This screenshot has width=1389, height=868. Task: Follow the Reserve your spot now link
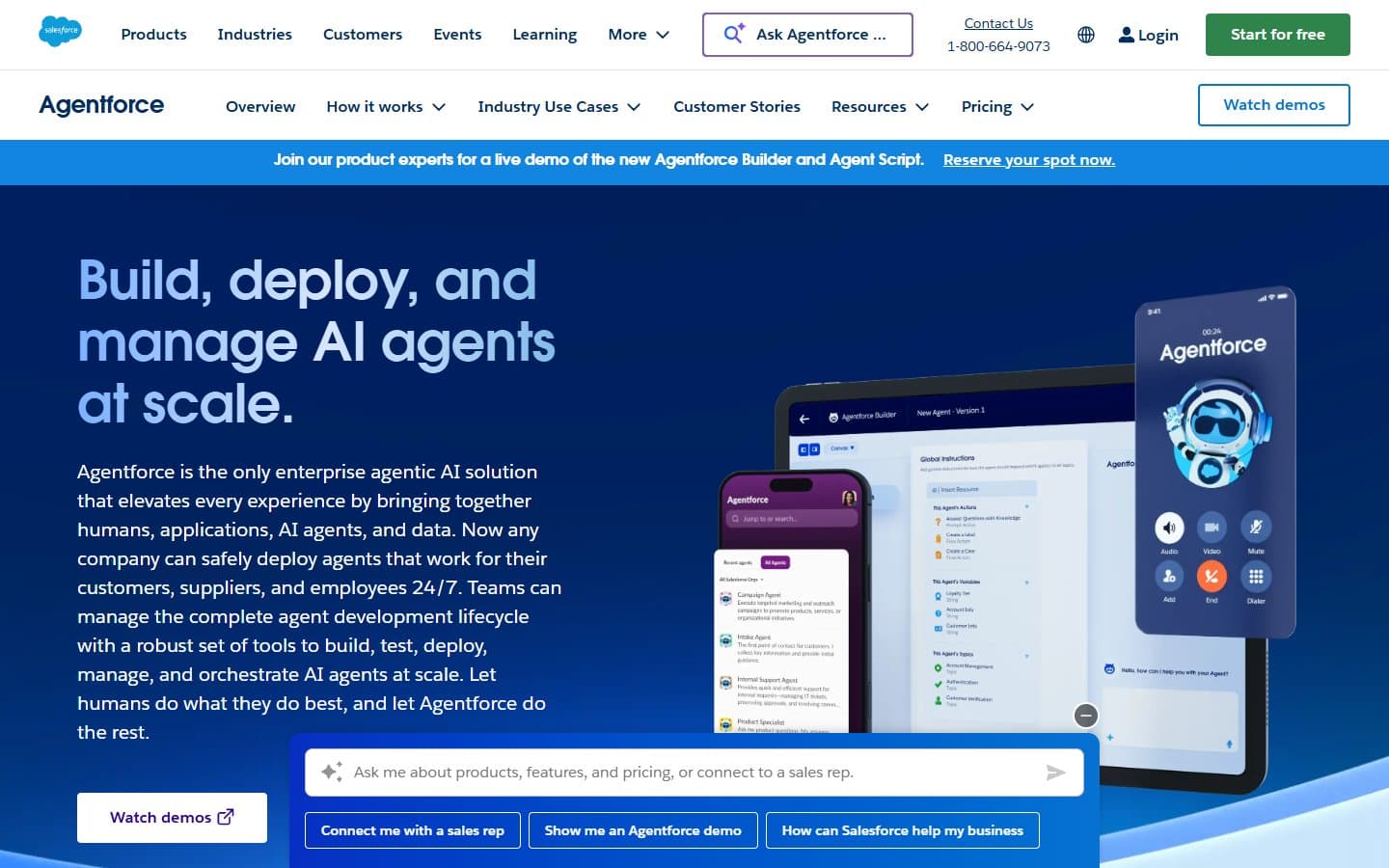(x=1028, y=160)
